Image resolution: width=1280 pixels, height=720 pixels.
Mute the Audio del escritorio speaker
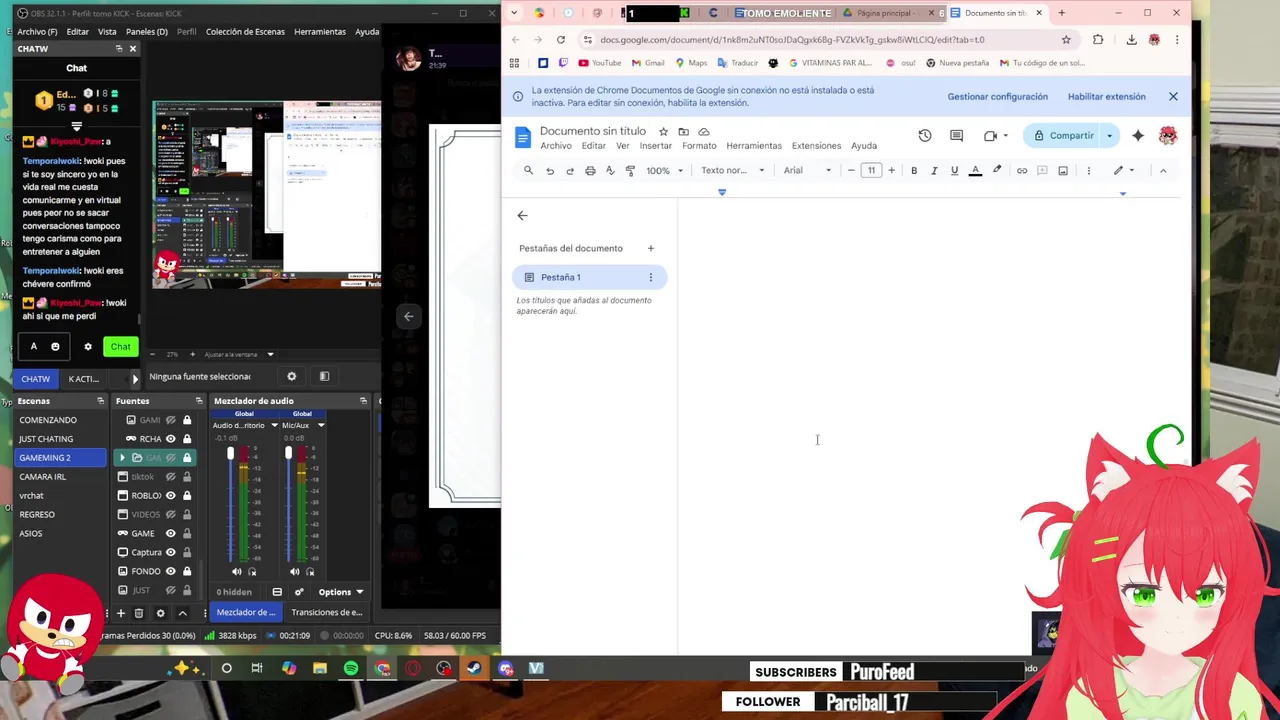[237, 572]
